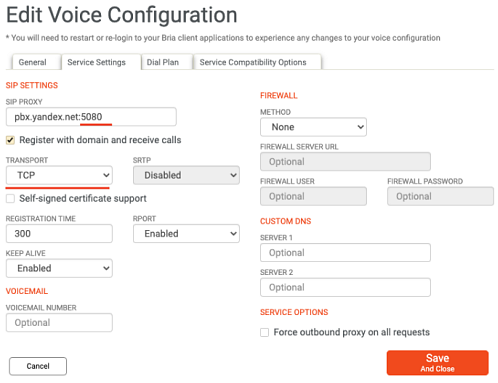Viewport: 498px width, 383px height.
Task: Click the FIREWALL section heading
Action: [279, 96]
